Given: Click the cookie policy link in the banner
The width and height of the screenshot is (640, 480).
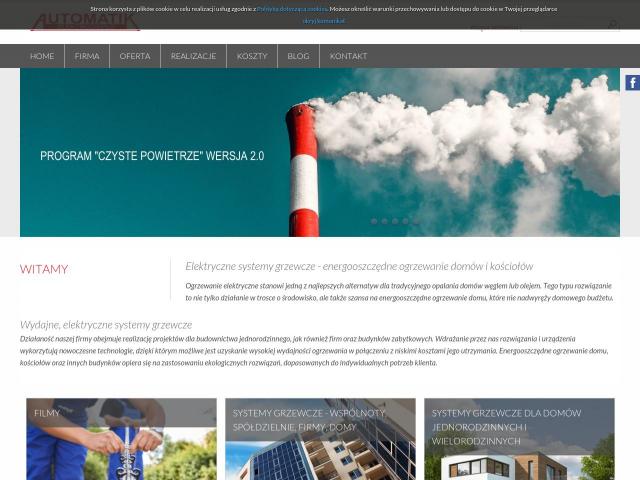Looking at the screenshot, I should 292,9.
